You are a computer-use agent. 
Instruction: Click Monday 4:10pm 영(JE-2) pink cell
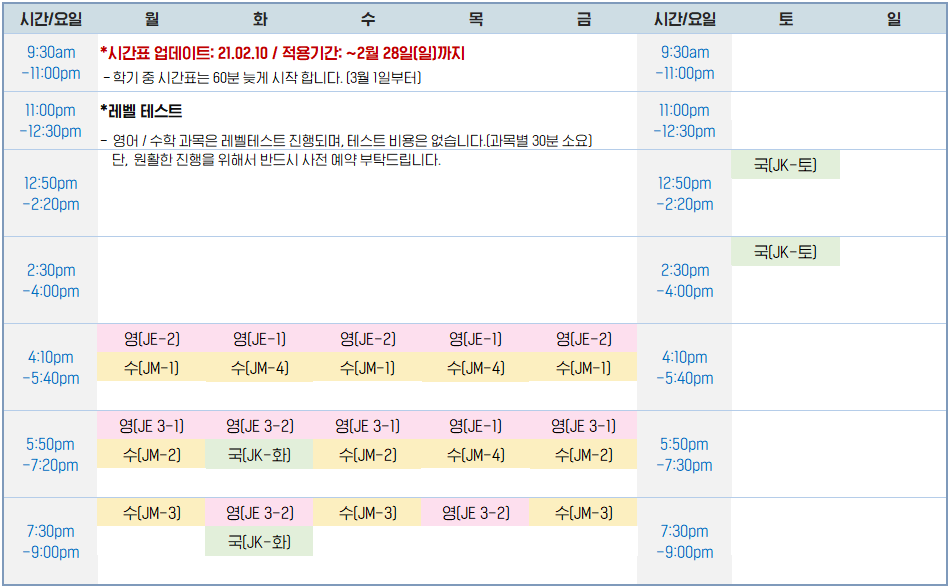click(152, 339)
